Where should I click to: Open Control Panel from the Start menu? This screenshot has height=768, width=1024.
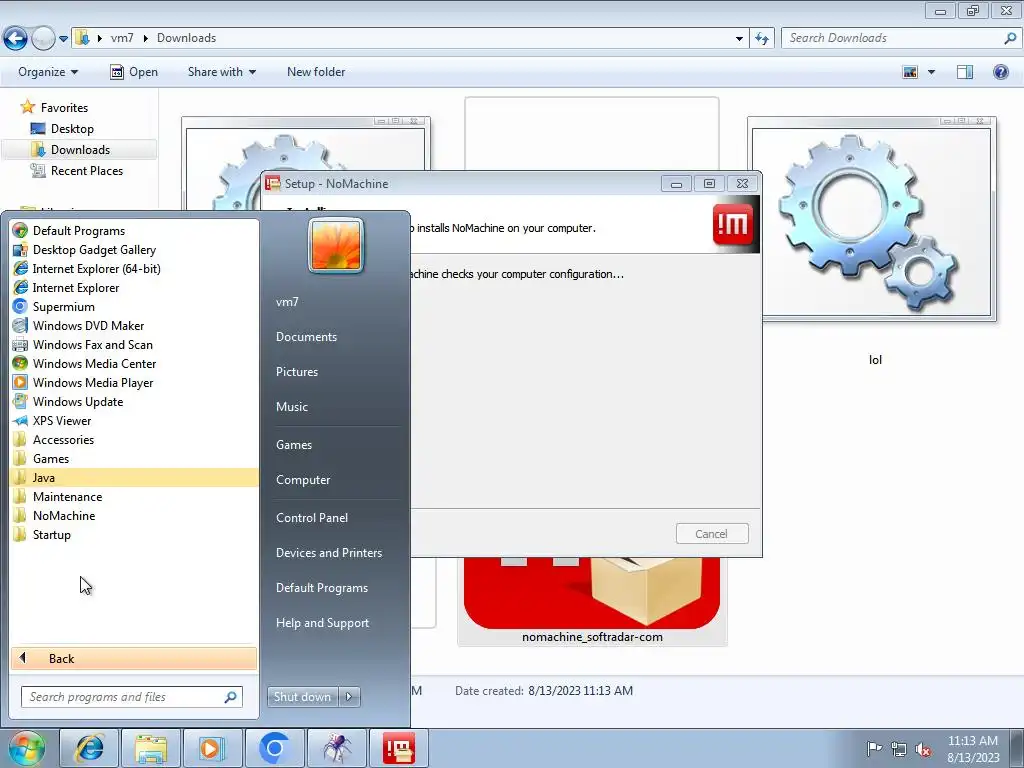(x=312, y=517)
